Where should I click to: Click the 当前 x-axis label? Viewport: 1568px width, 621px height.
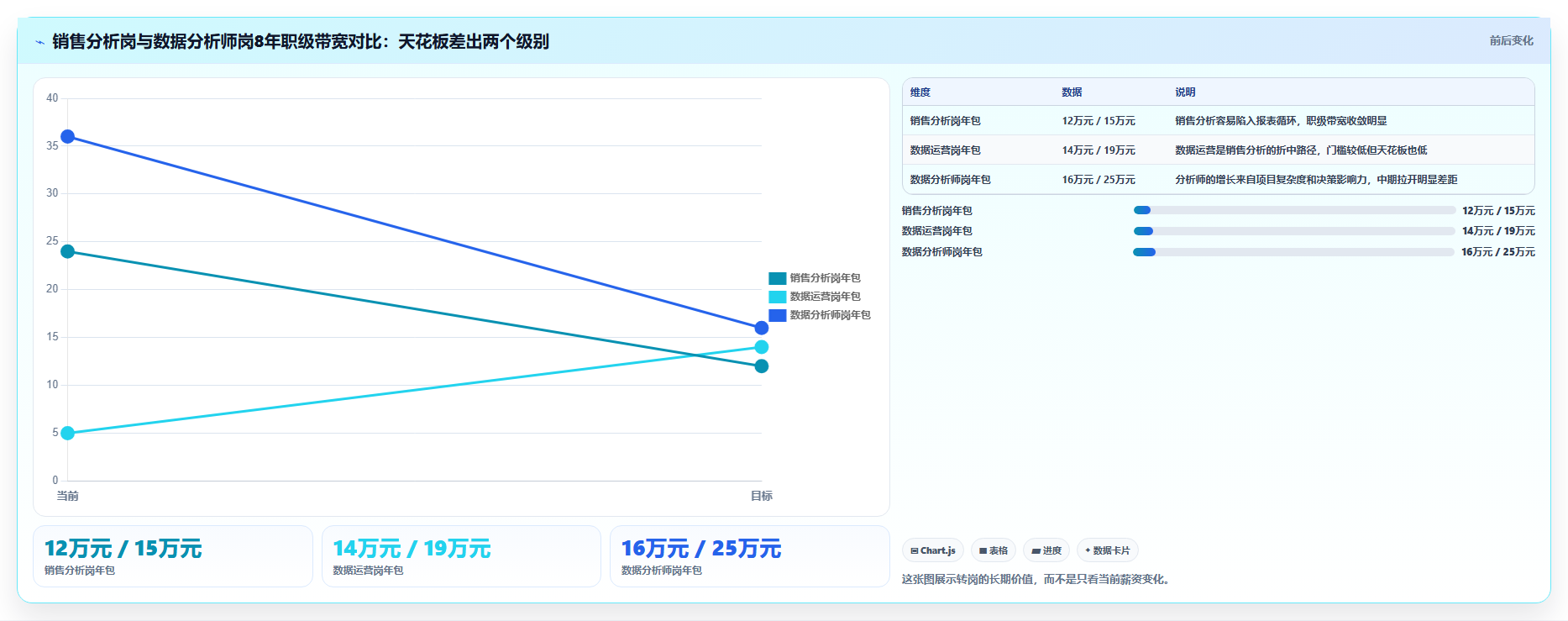[x=68, y=496]
